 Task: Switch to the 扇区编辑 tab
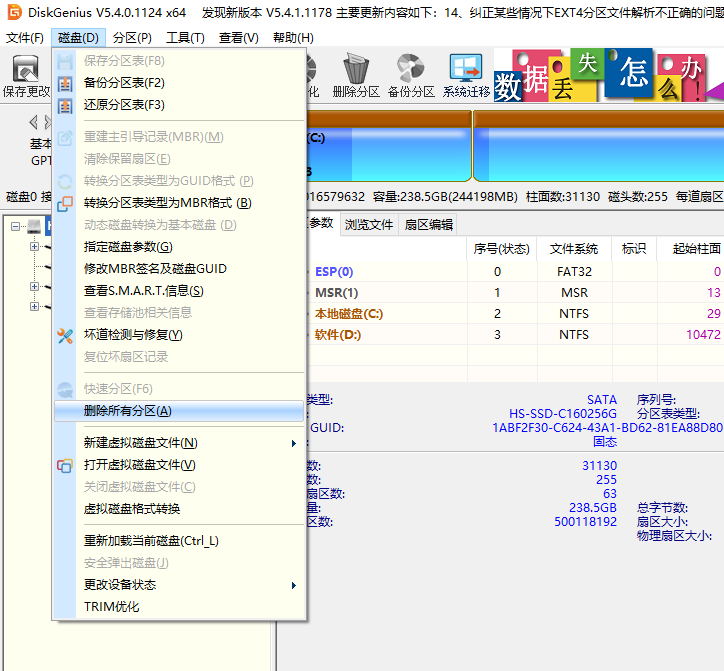point(427,224)
